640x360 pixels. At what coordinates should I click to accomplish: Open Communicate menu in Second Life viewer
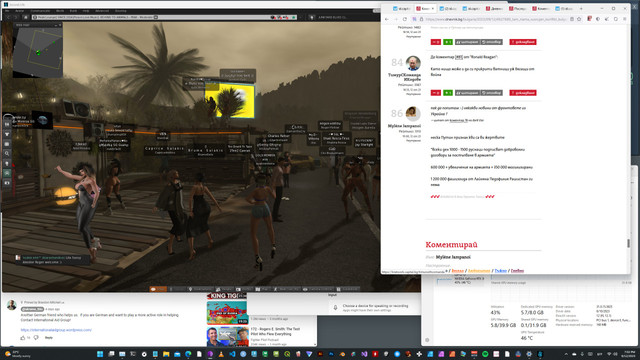pyautogui.click(x=40, y=11)
